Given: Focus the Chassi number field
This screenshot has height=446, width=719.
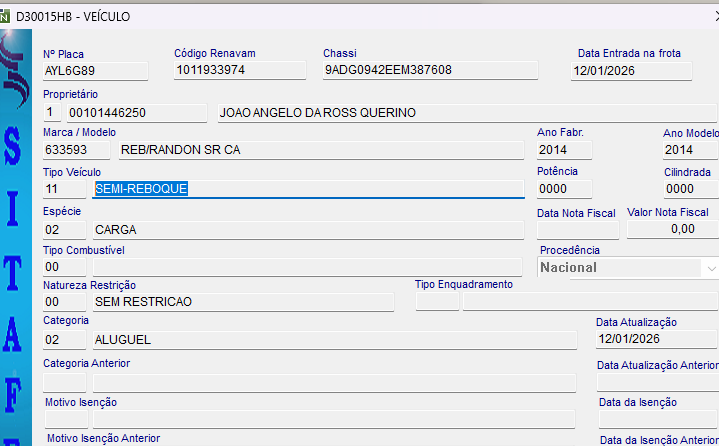Looking at the screenshot, I should (429, 71).
